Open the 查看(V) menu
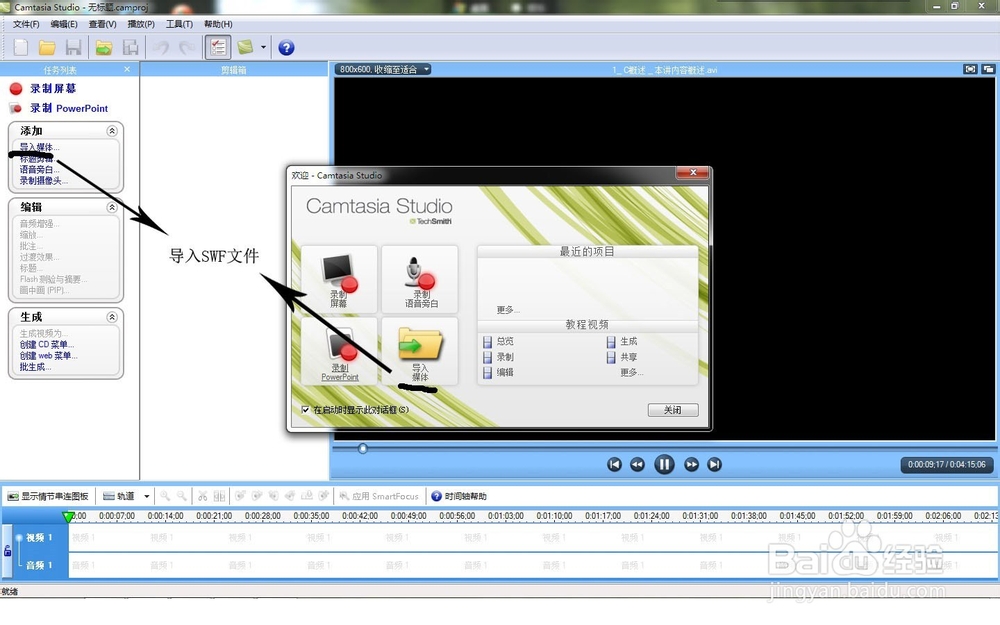Screen dimensions: 1000x625 102,24
